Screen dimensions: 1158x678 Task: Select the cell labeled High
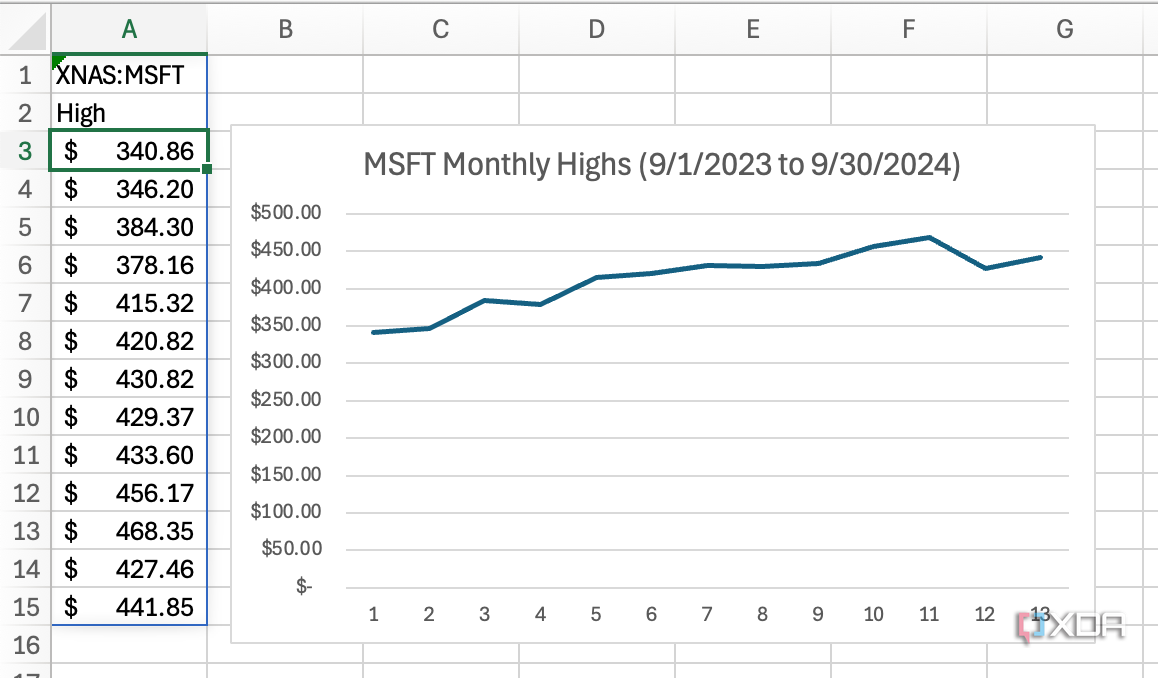[129, 112]
